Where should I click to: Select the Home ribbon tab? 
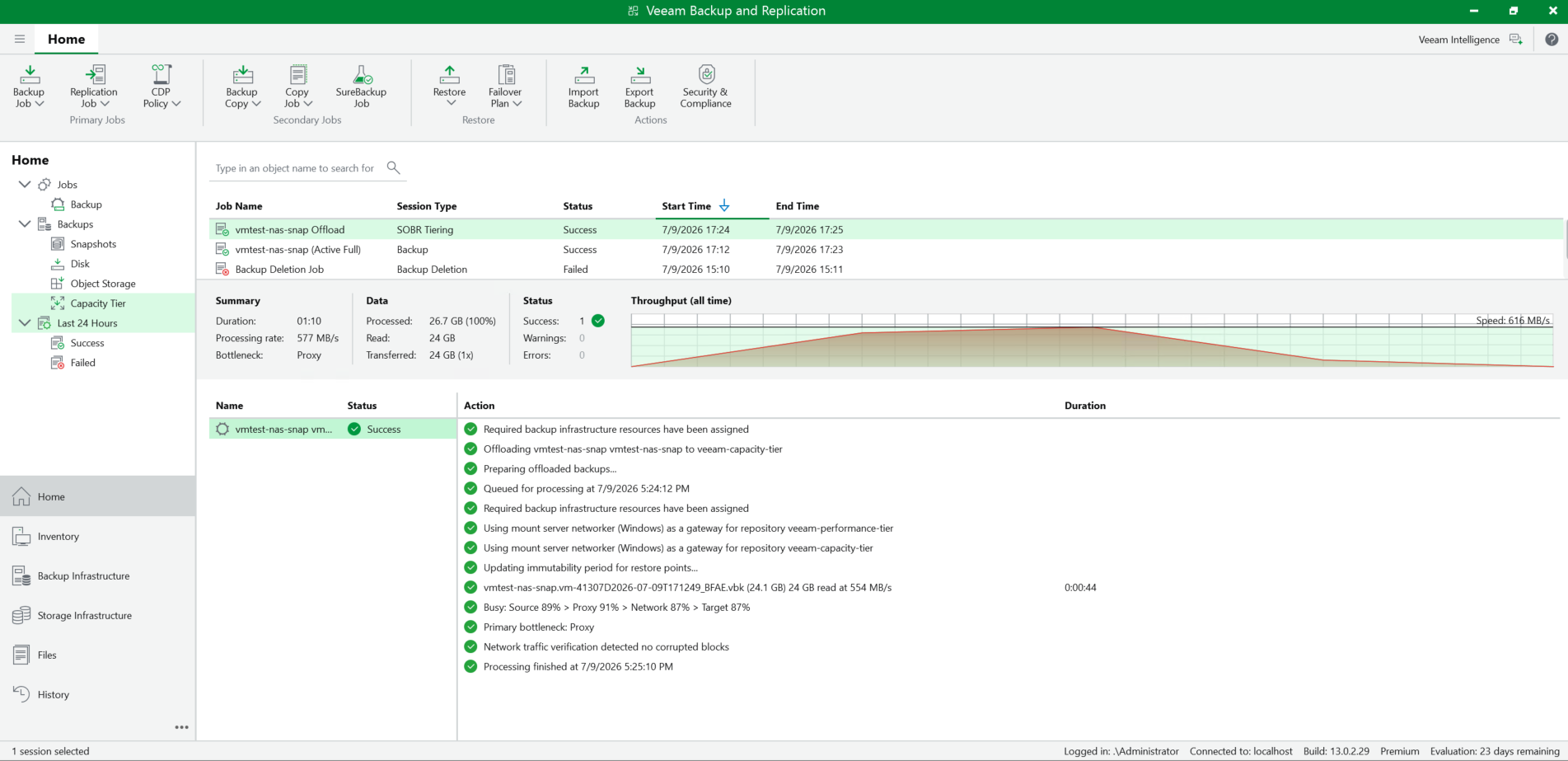click(66, 40)
